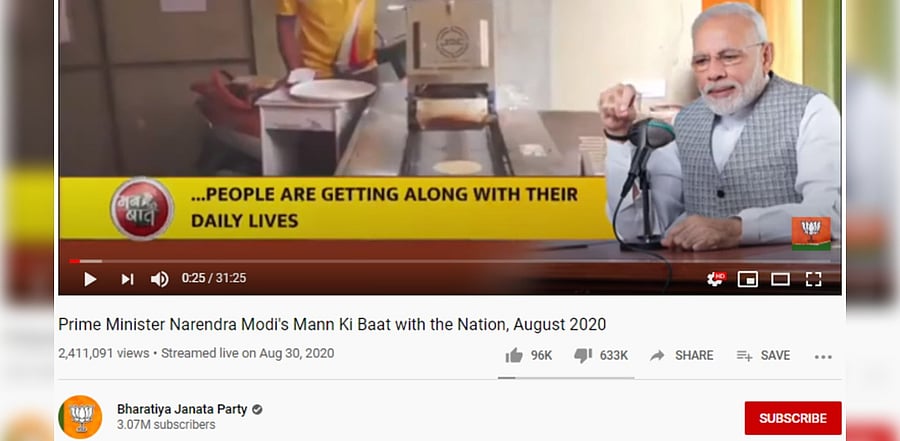Screen dimensions: 900x441
Task: Switch to theater mode view
Action: [x=780, y=279]
